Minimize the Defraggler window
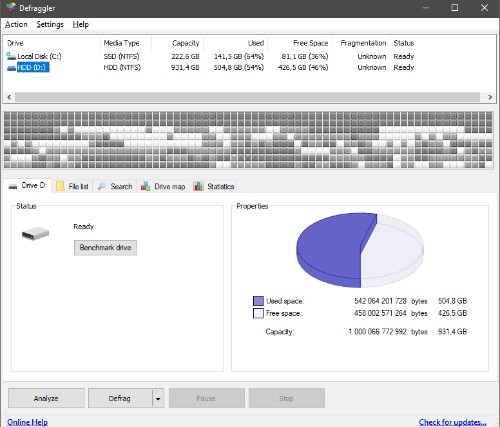500x427 pixels. [x=426, y=8]
